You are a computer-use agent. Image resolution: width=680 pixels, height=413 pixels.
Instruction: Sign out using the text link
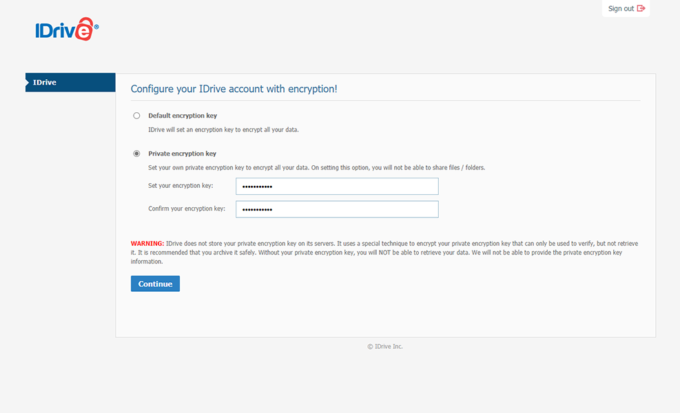(x=621, y=8)
